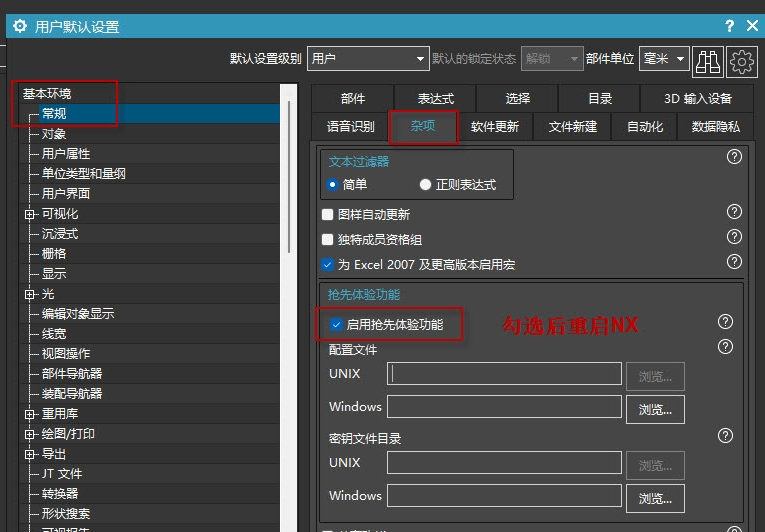
Task: Click help icon beside 图样自动更新
Action: click(734, 211)
